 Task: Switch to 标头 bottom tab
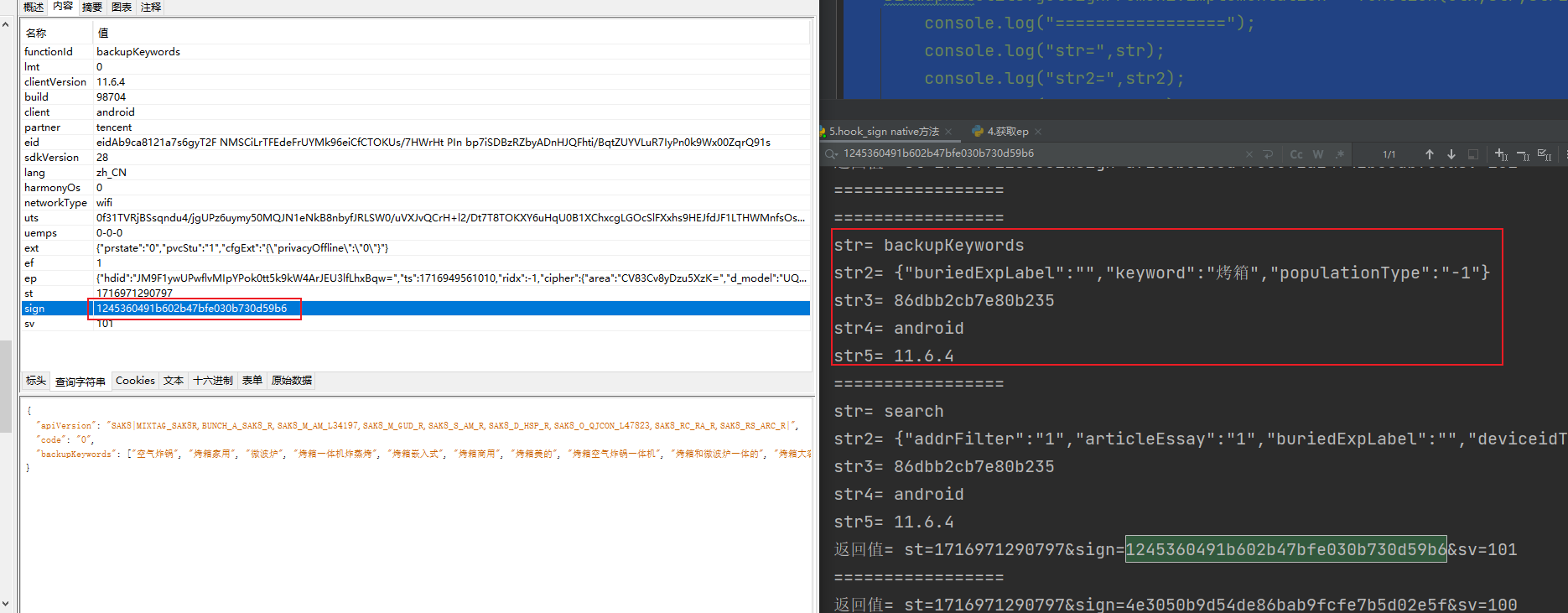35,381
